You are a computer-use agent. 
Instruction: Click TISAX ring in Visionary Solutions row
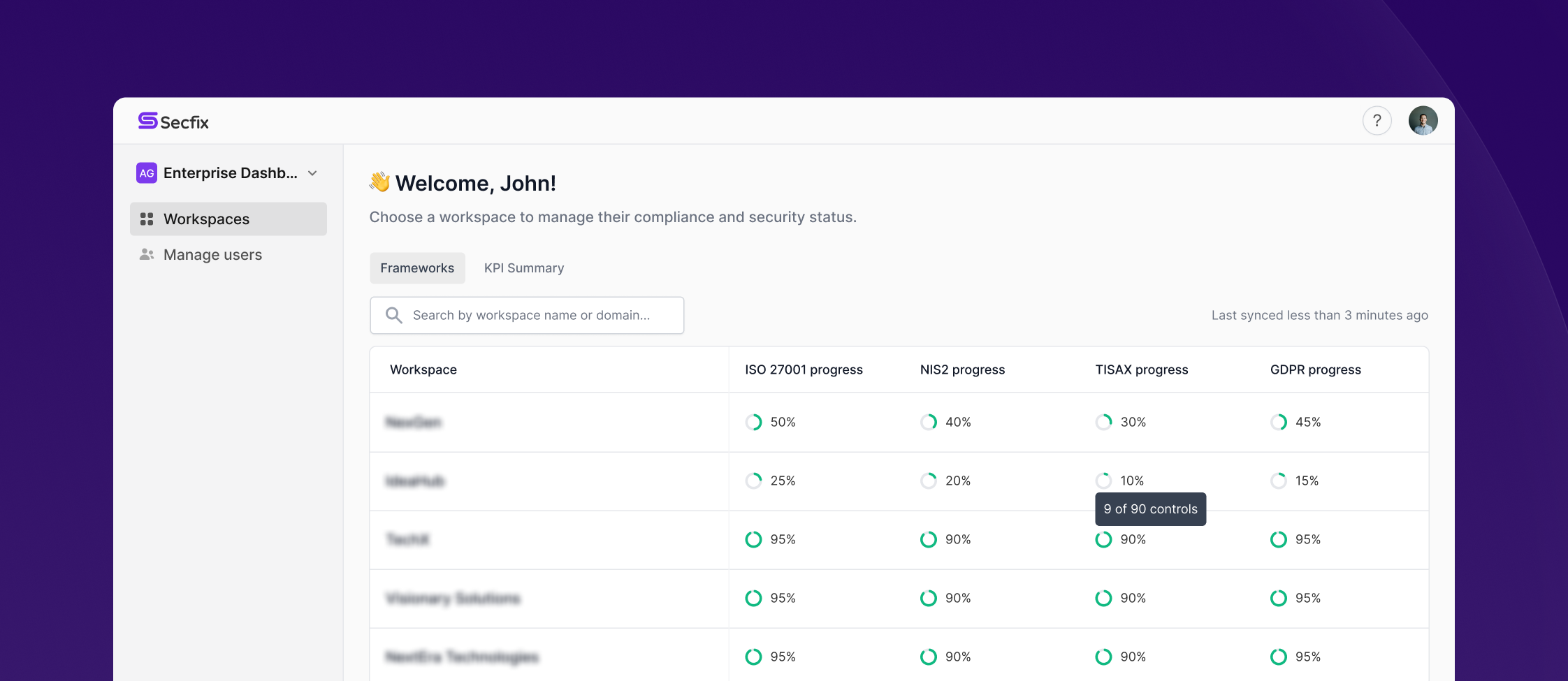1103,599
